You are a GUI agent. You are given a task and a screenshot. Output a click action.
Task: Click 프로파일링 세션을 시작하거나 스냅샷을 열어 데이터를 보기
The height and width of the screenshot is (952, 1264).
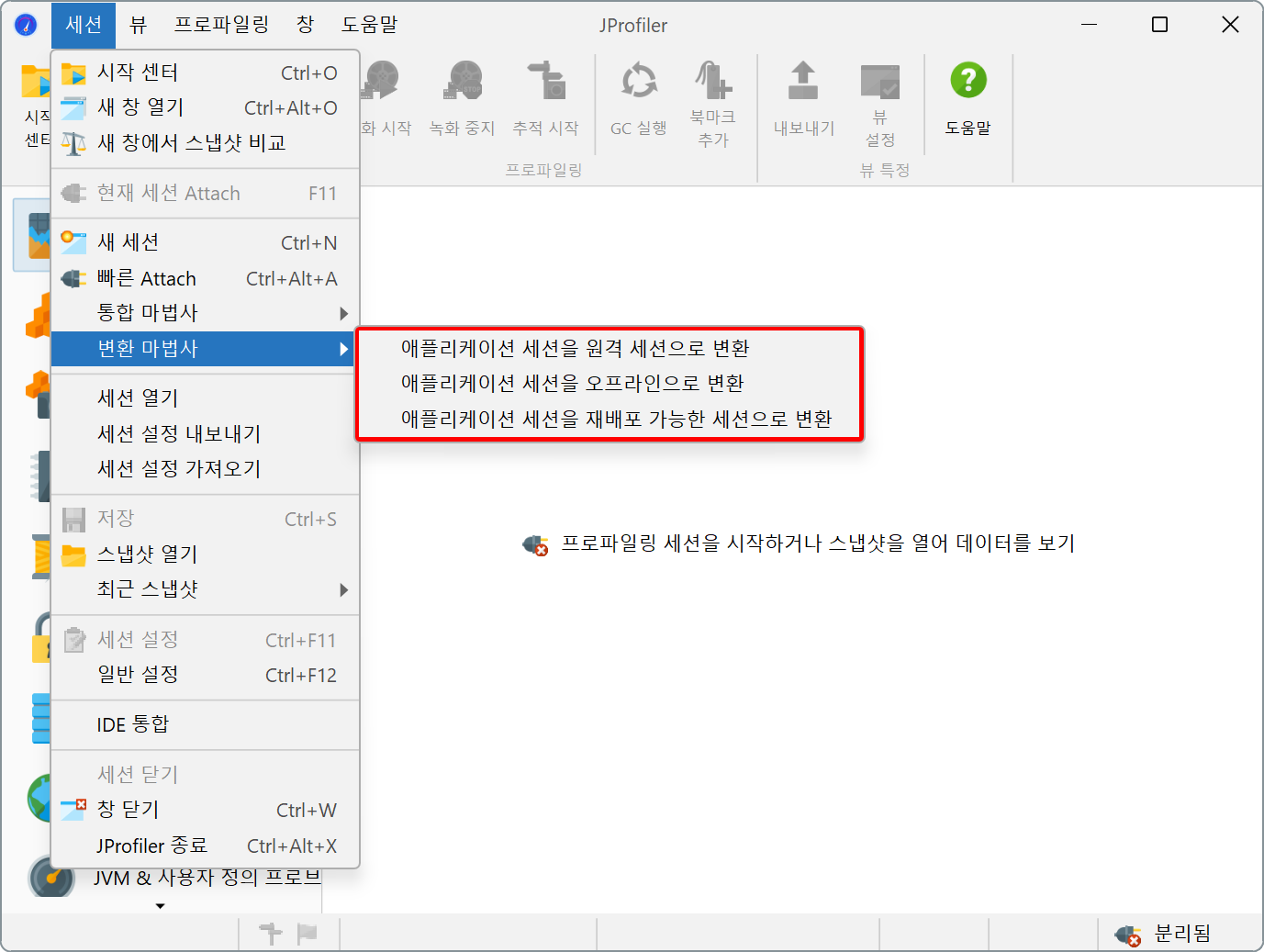818,543
